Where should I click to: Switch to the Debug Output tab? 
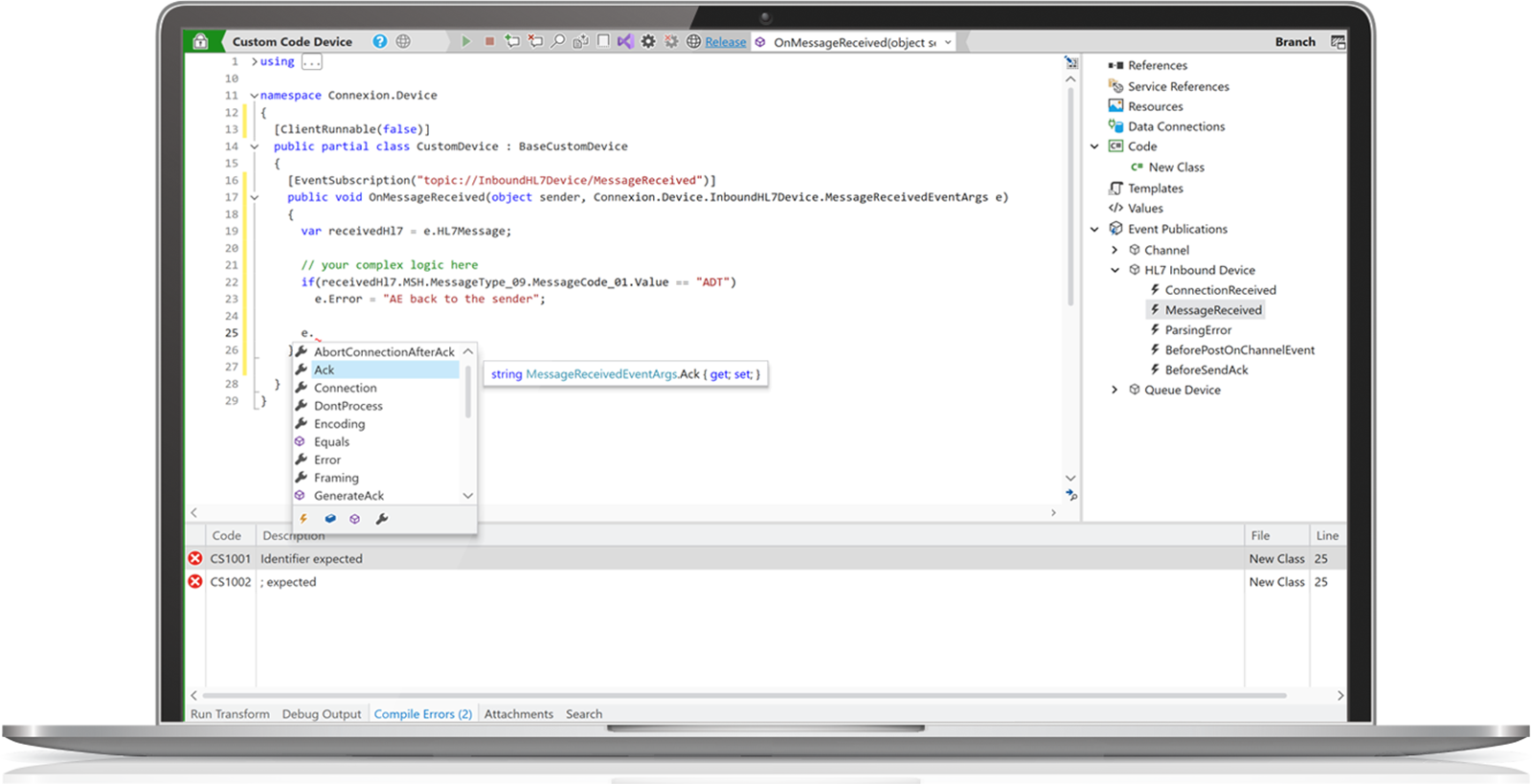click(x=322, y=714)
